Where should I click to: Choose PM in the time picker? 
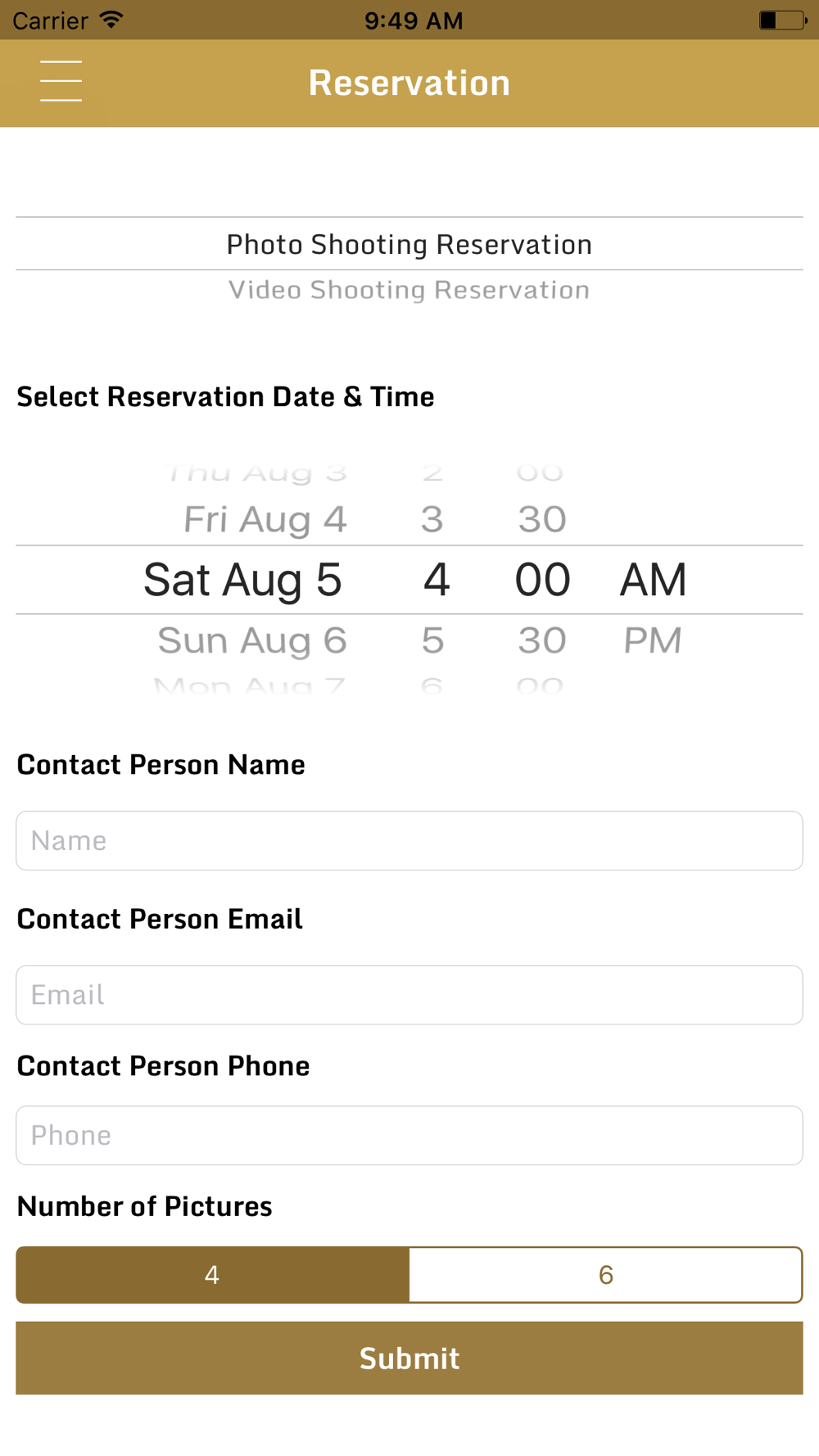[x=653, y=640]
